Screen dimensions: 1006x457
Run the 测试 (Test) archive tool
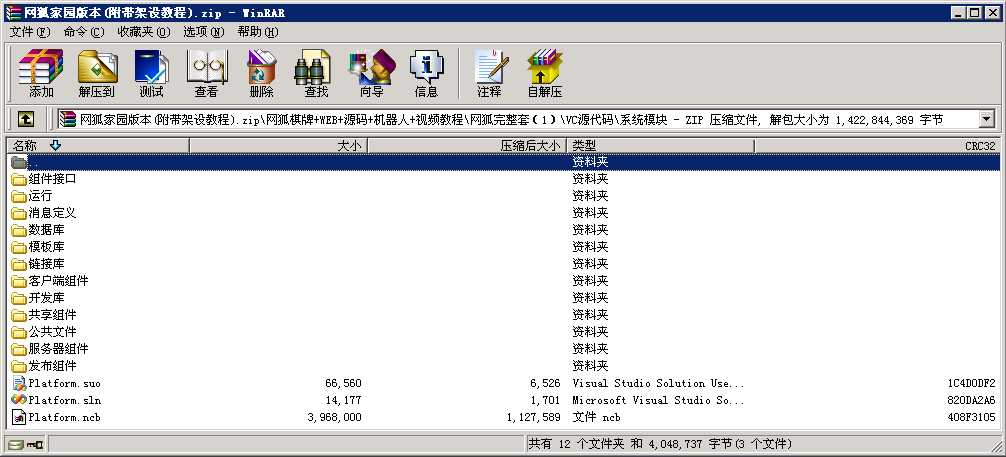[151, 73]
